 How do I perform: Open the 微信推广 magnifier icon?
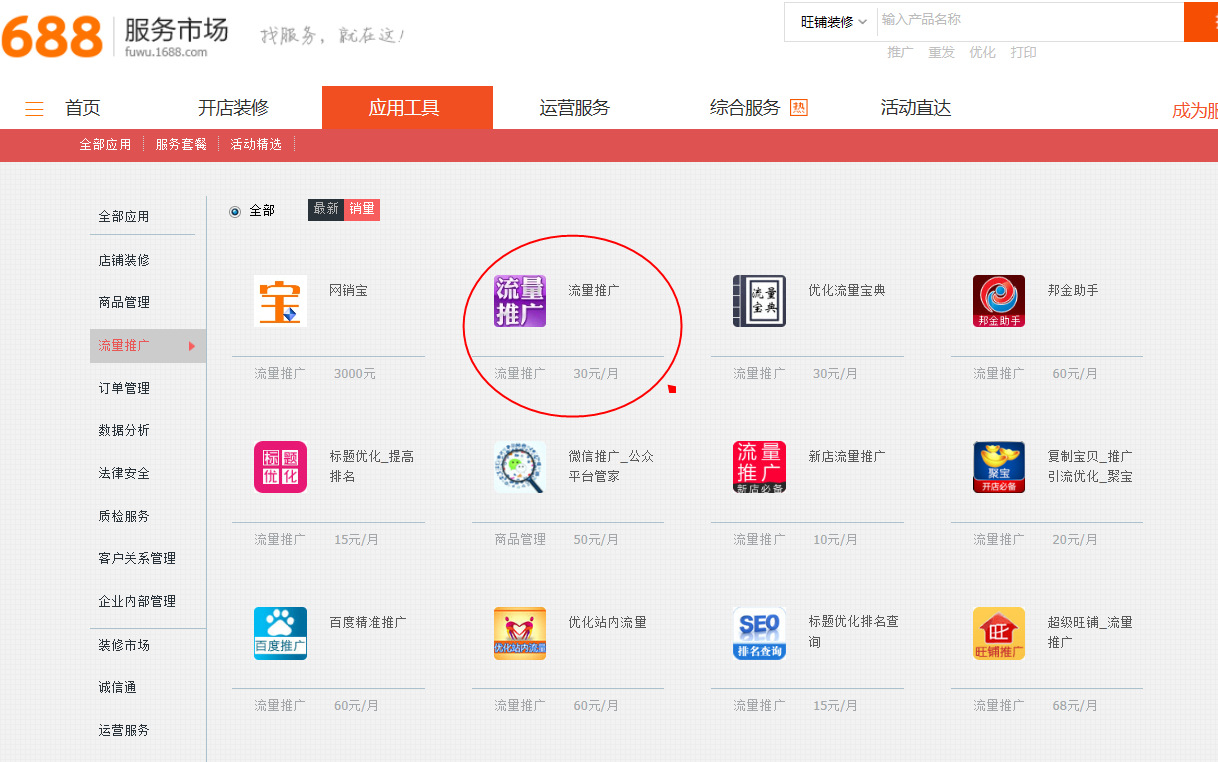[520, 467]
